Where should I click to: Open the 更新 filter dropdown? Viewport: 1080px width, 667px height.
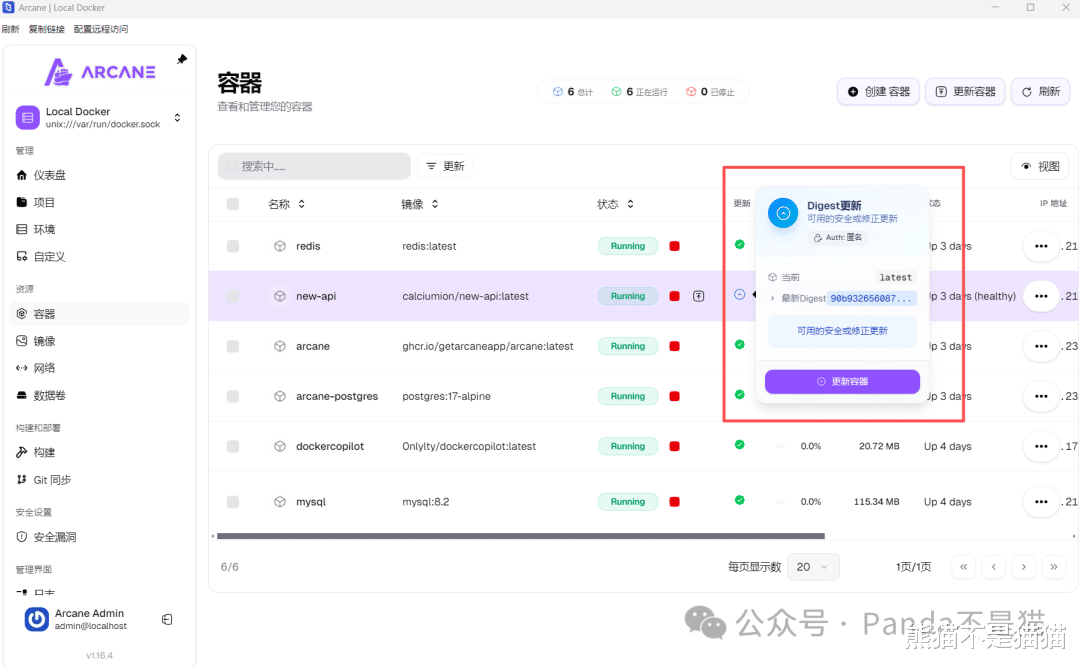(445, 166)
